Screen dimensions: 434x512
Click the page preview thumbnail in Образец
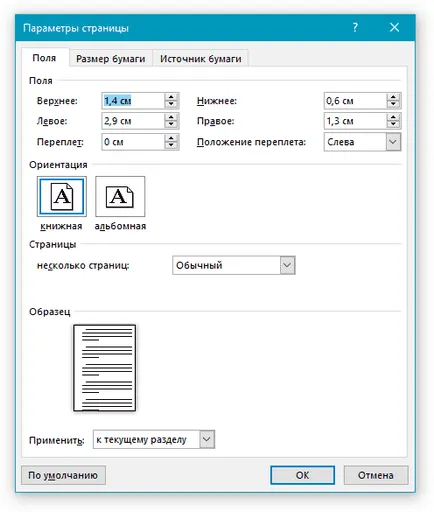[105, 368]
